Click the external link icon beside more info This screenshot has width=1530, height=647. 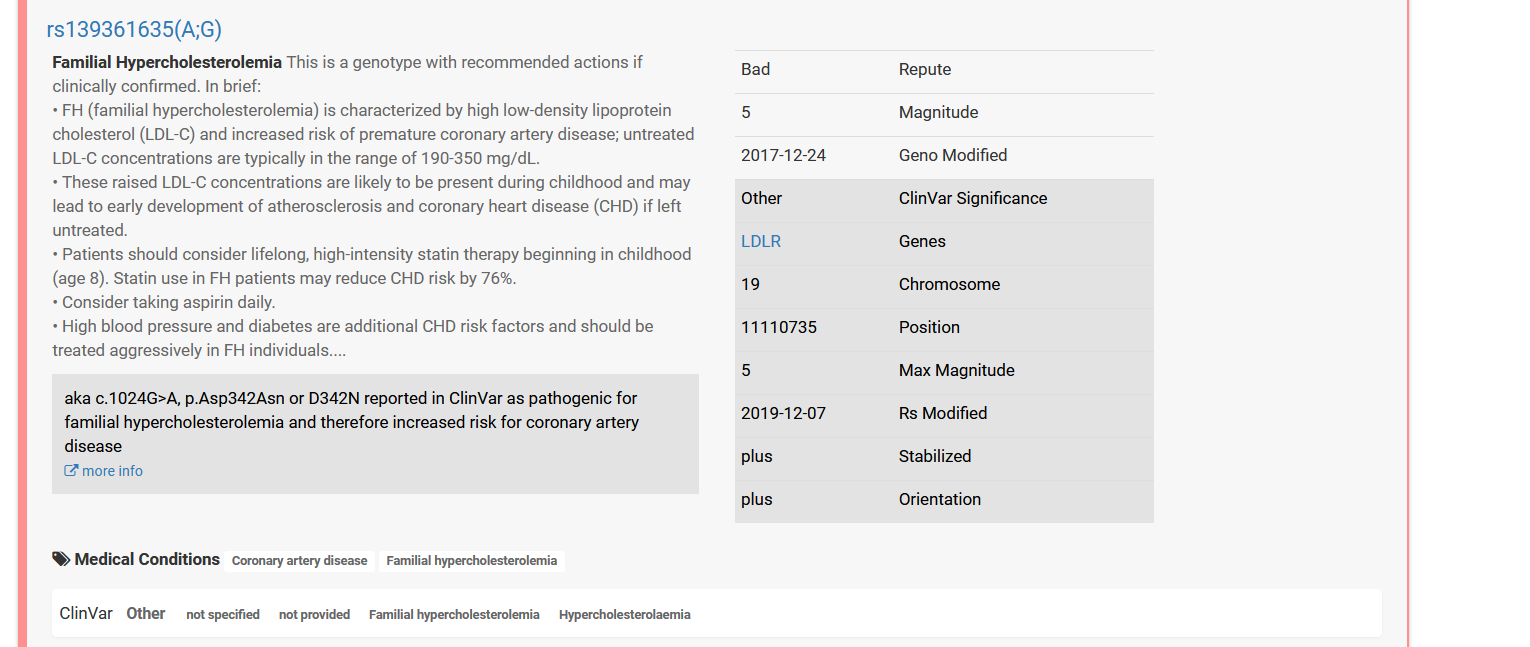pyautogui.click(x=71, y=471)
